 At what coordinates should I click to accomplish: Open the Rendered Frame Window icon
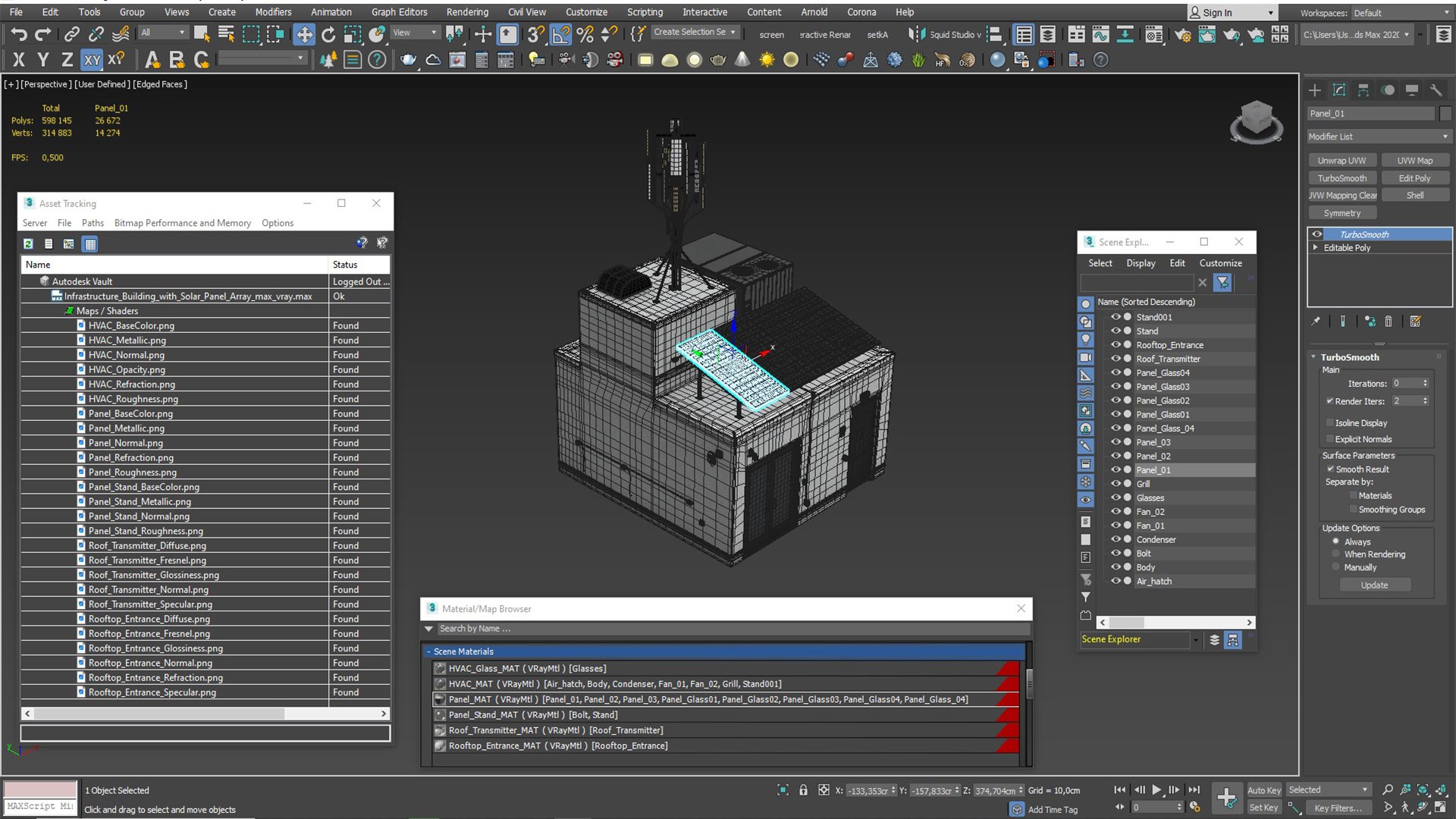1207,34
